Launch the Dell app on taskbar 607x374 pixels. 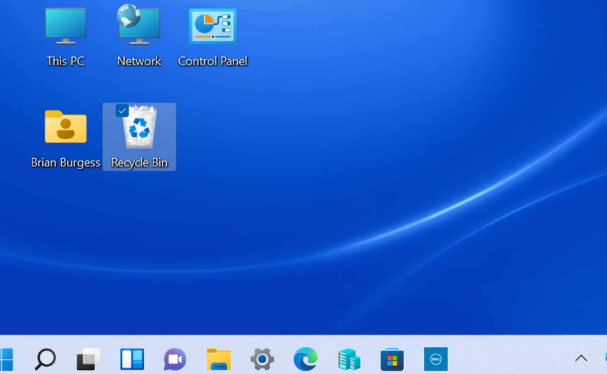point(436,359)
